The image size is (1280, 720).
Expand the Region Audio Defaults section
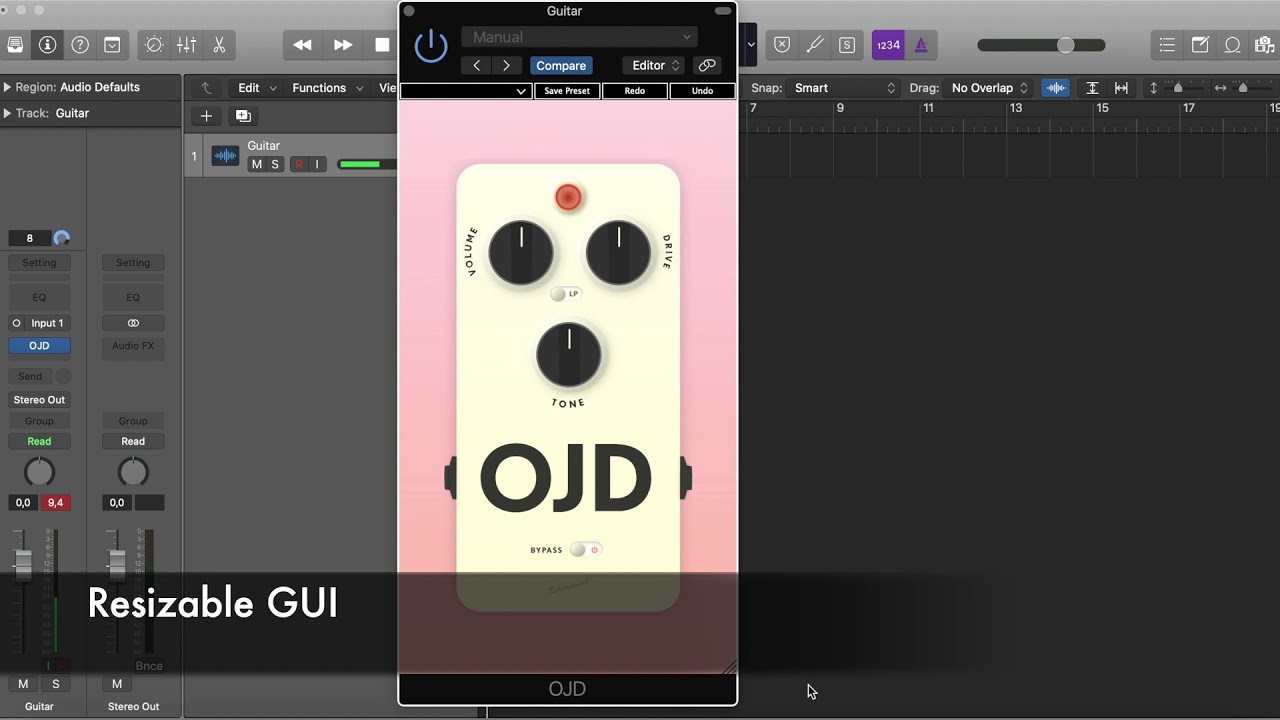(7, 87)
